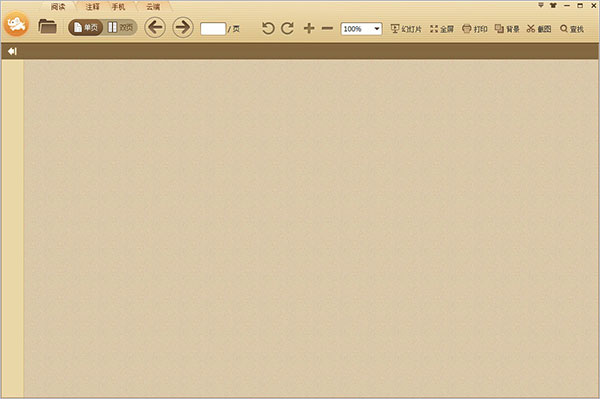Start slideshow (幻灯片) mode
The width and height of the screenshot is (600, 399).
click(406, 29)
